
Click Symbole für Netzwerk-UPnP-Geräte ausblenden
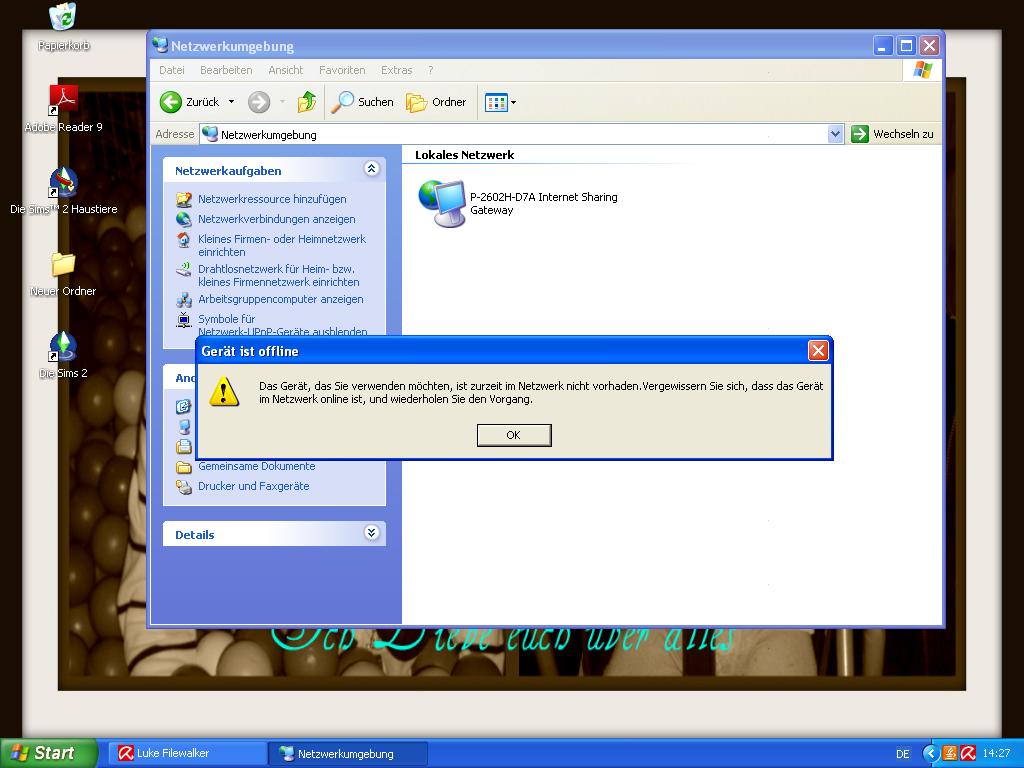pyautogui.click(x=283, y=325)
